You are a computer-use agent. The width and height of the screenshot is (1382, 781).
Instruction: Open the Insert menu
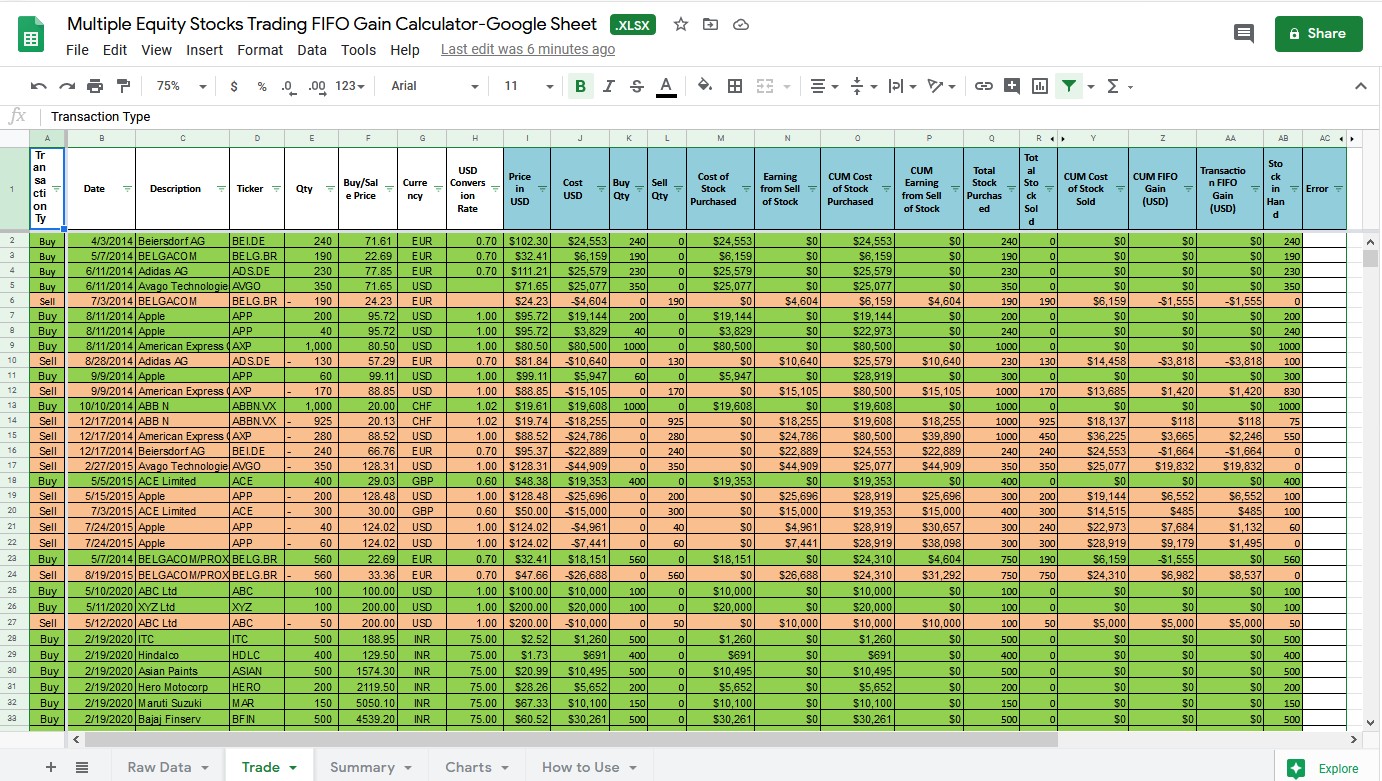point(205,50)
